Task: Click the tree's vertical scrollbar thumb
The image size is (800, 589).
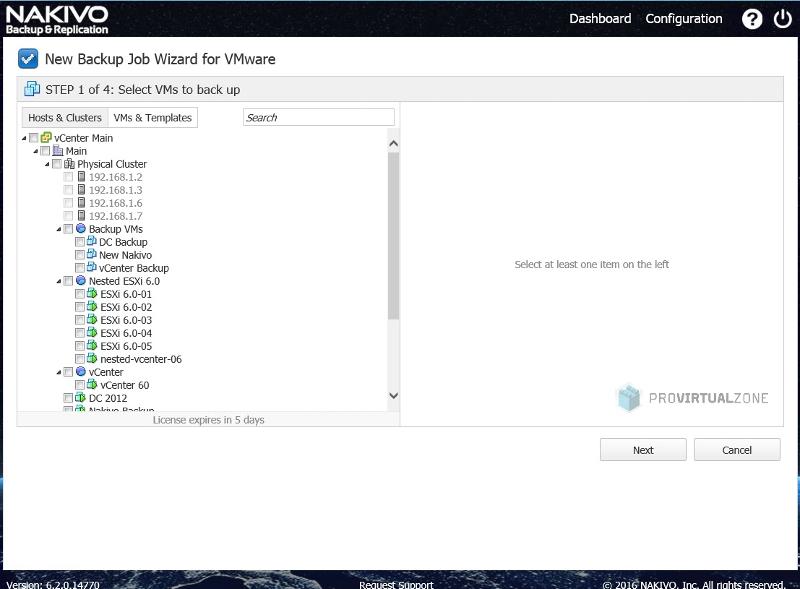Action: tap(393, 236)
